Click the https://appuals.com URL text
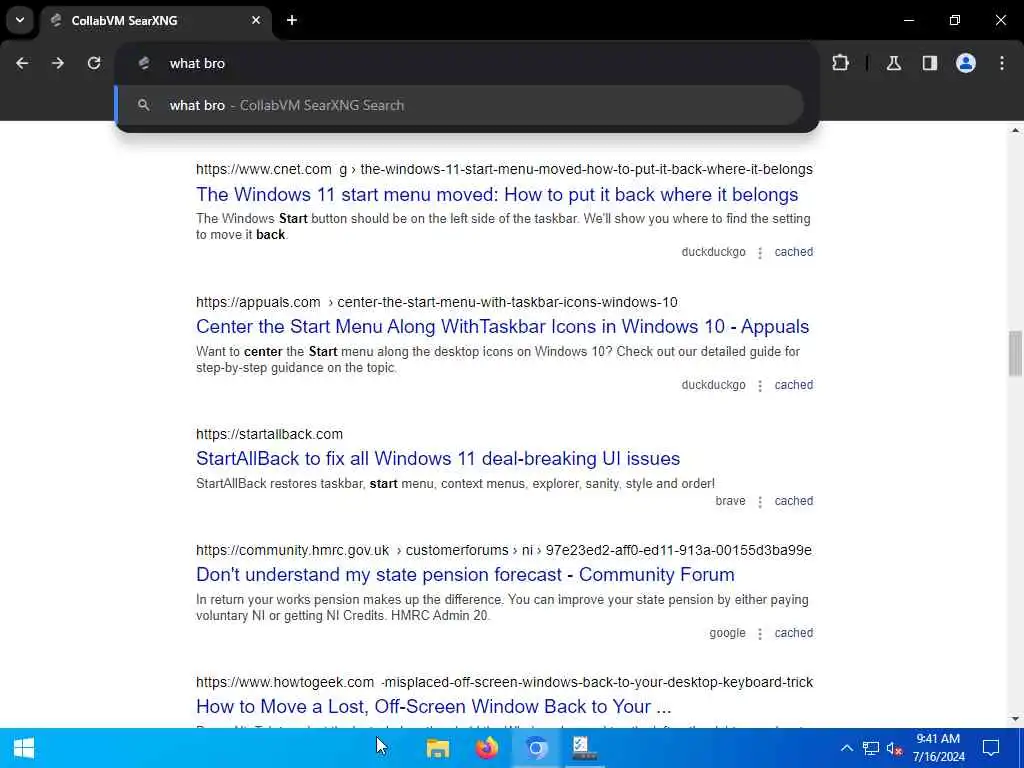Viewport: 1024px width, 768px height. click(258, 302)
